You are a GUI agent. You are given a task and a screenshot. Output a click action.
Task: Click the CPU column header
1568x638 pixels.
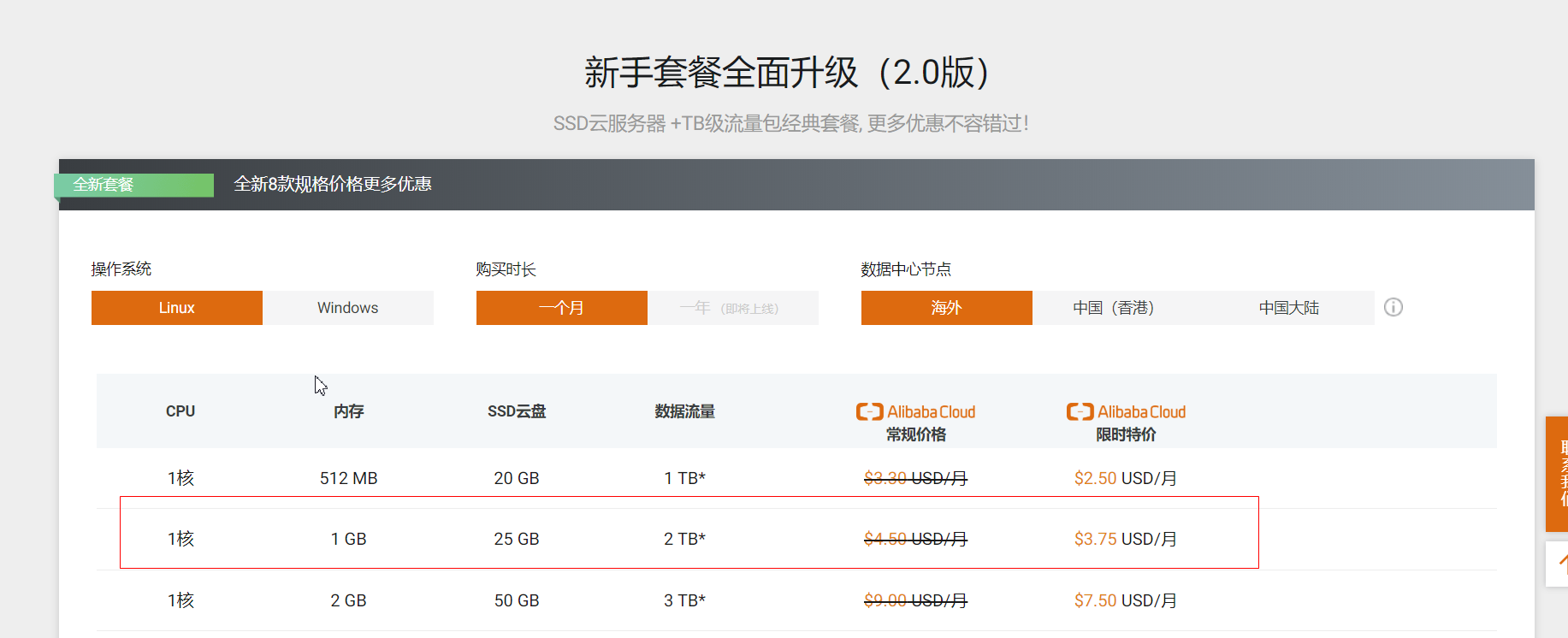[x=180, y=411]
